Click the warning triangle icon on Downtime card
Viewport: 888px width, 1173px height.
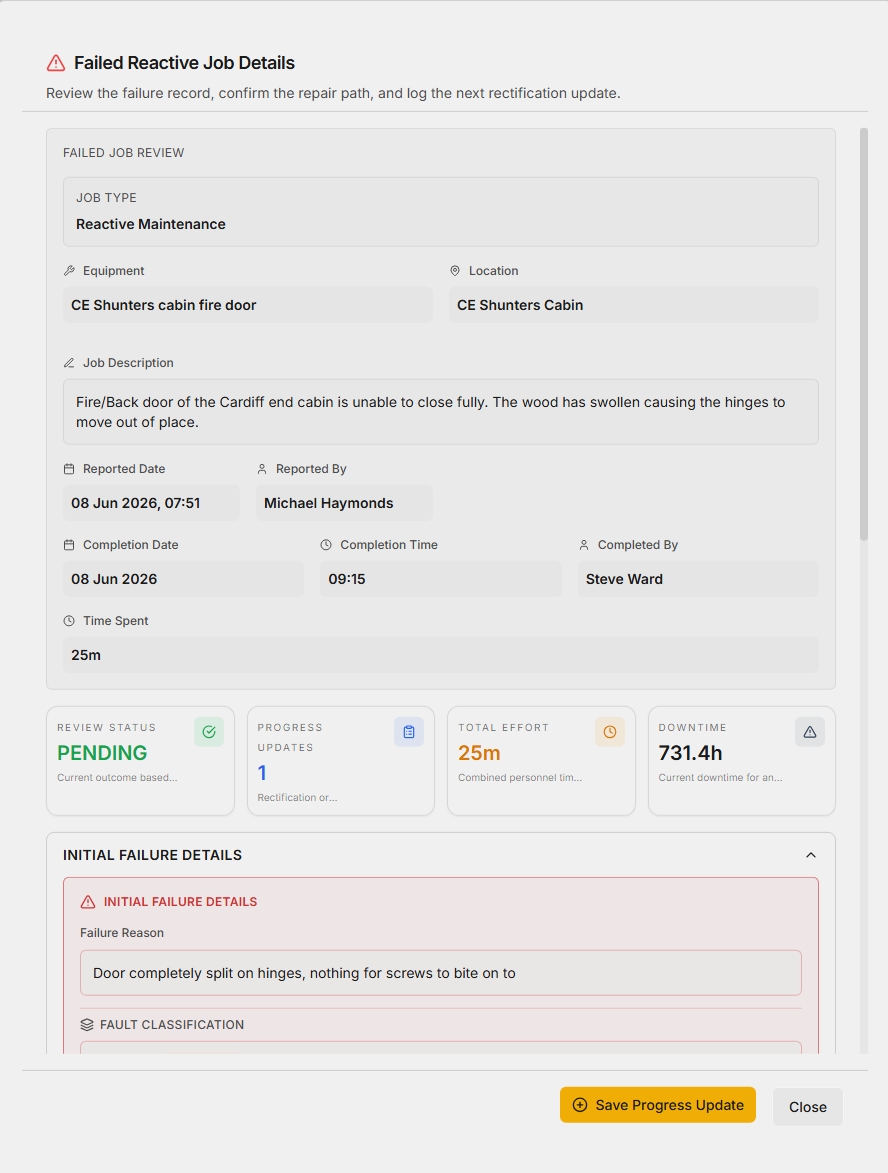point(810,732)
